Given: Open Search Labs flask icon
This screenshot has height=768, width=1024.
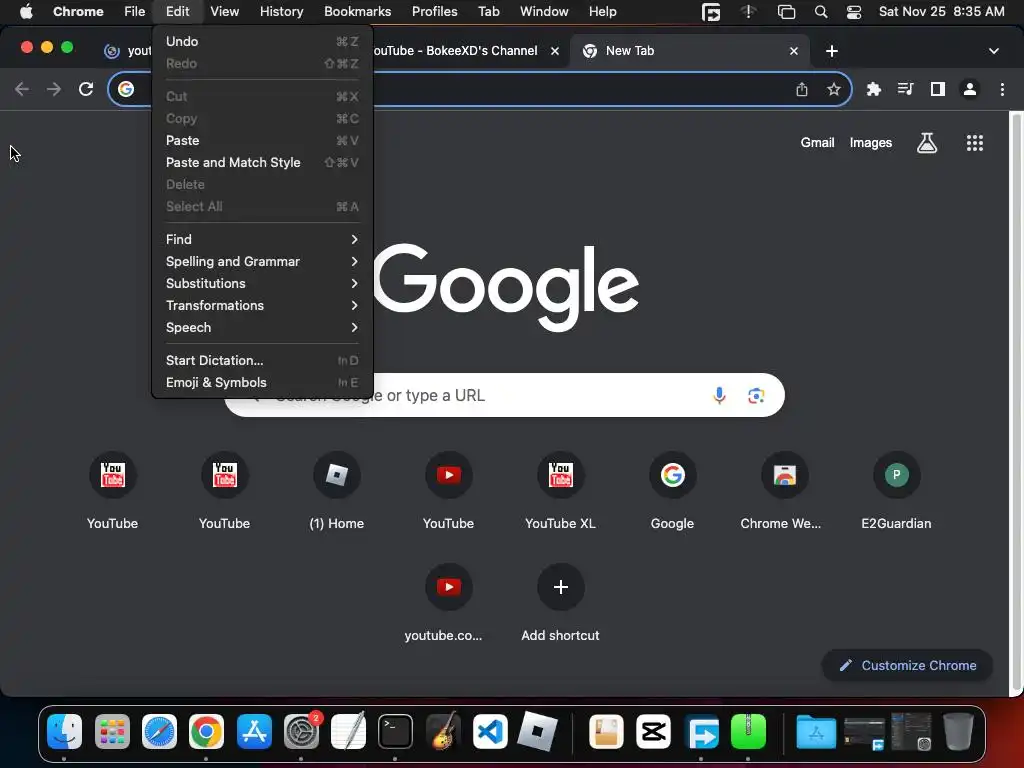Looking at the screenshot, I should tap(927, 142).
